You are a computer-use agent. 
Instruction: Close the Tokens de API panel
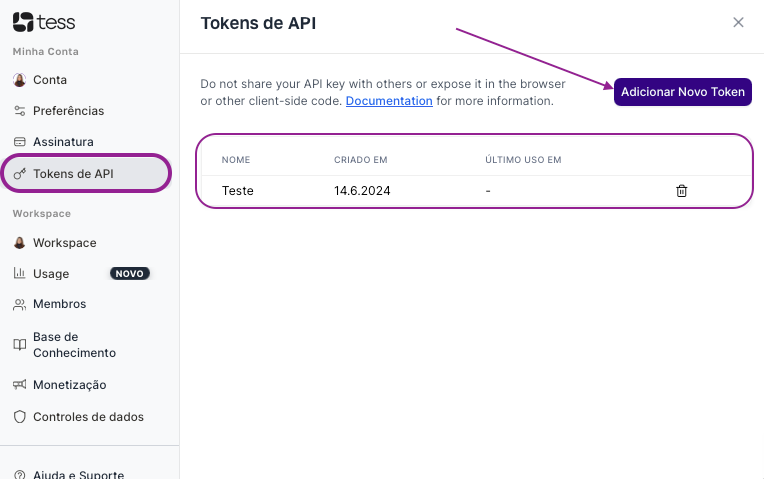[x=738, y=22]
